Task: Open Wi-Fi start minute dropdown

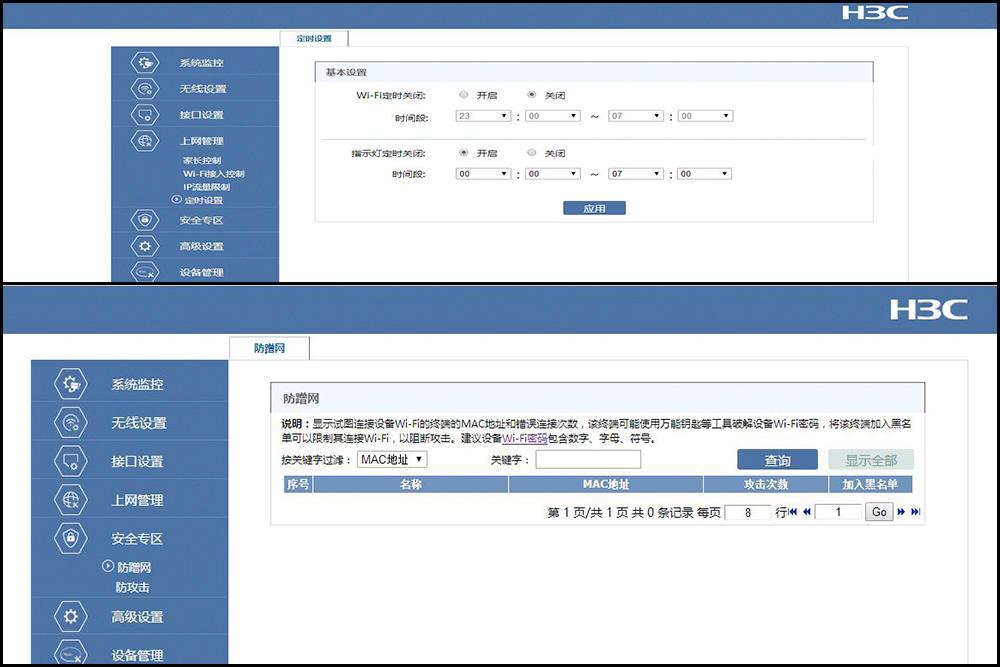Action: 552,115
